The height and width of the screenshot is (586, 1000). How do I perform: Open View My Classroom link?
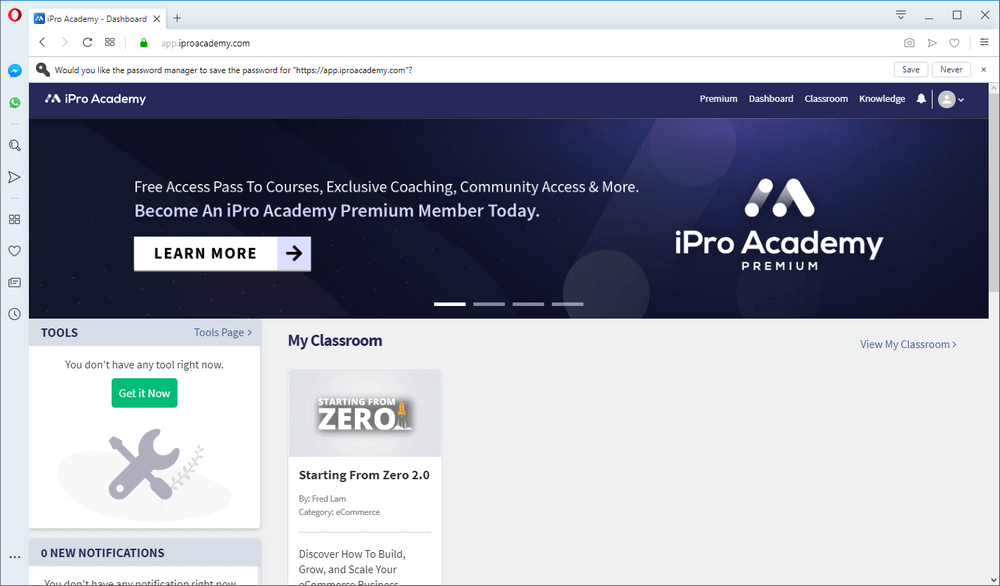(x=908, y=344)
